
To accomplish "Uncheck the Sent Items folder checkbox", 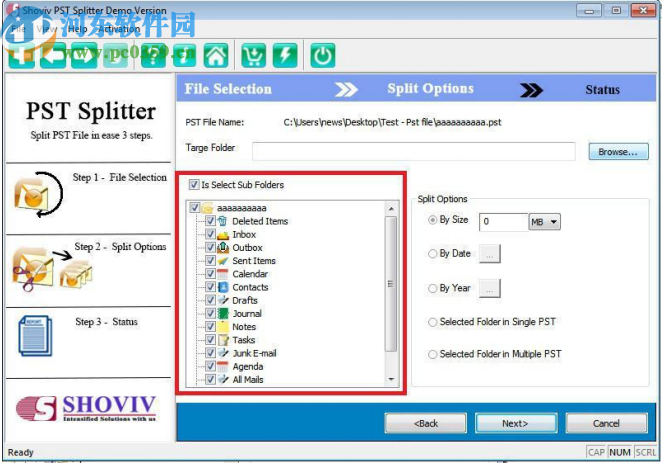I will tap(210, 260).
